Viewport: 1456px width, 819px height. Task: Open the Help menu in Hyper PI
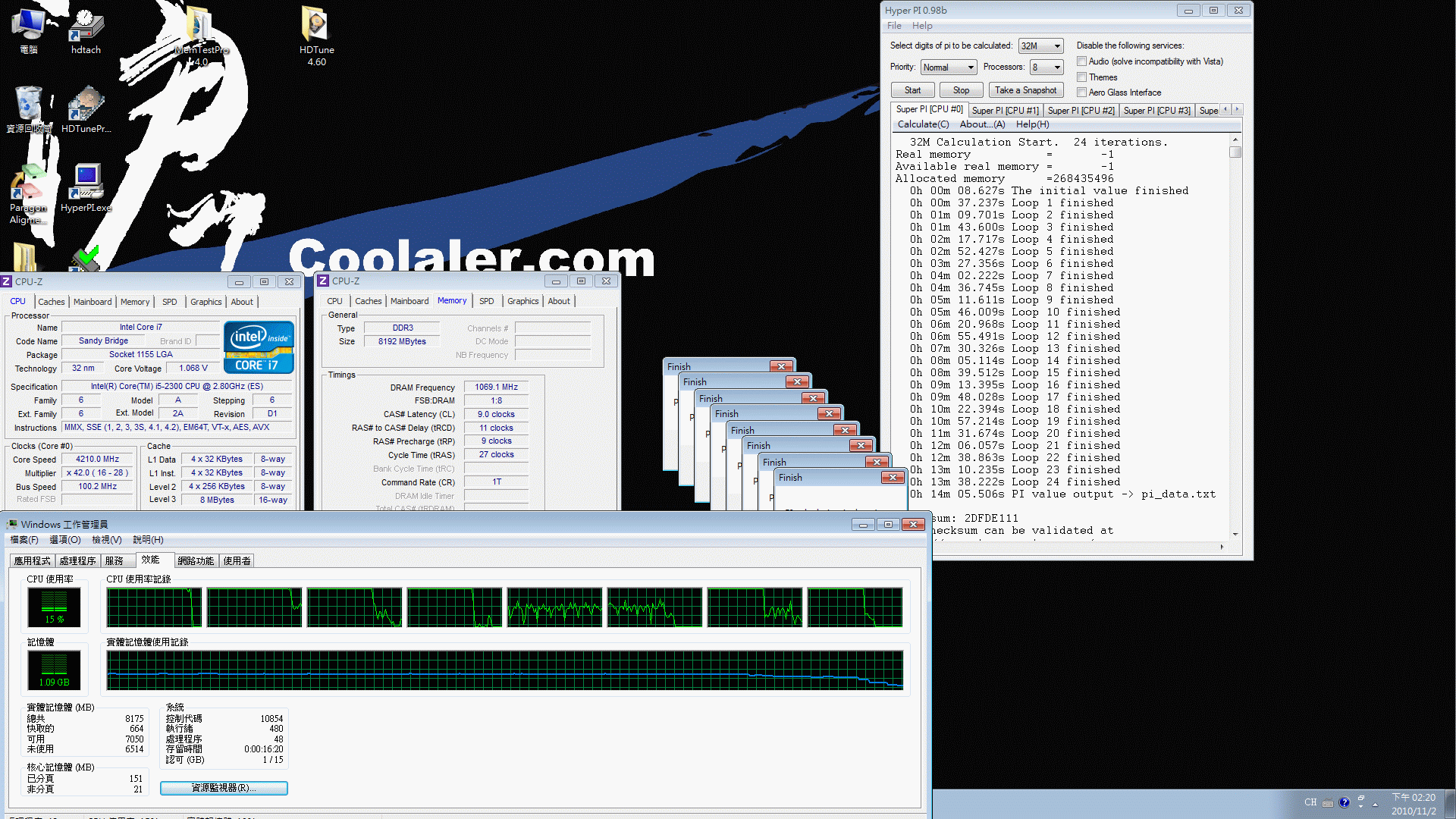click(x=922, y=26)
